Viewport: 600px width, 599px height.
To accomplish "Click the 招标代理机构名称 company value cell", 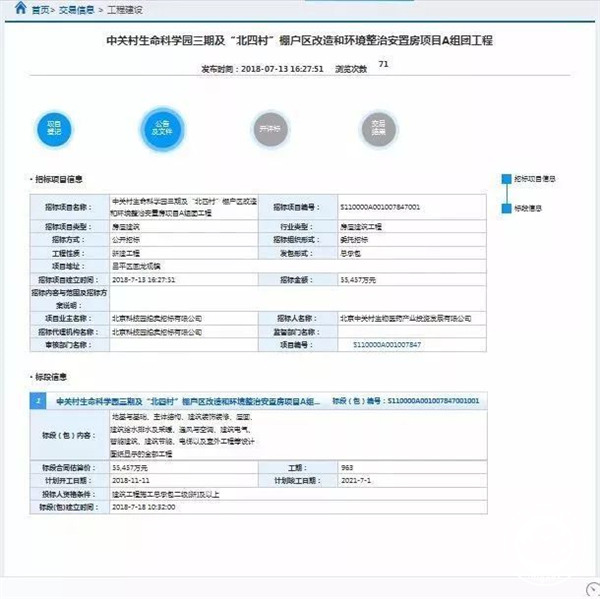I will tap(184, 332).
